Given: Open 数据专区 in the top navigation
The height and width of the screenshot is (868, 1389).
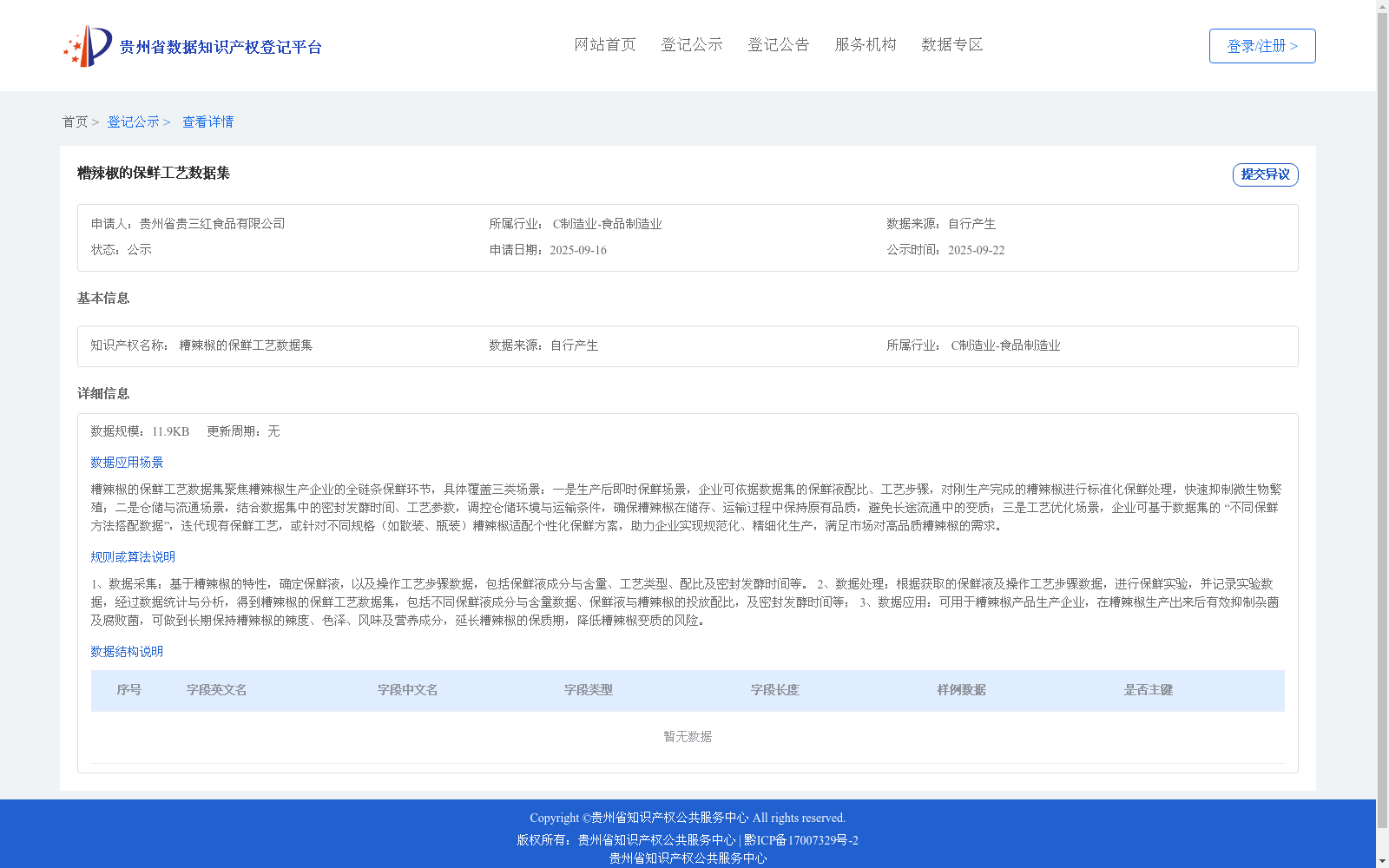Looking at the screenshot, I should [952, 44].
